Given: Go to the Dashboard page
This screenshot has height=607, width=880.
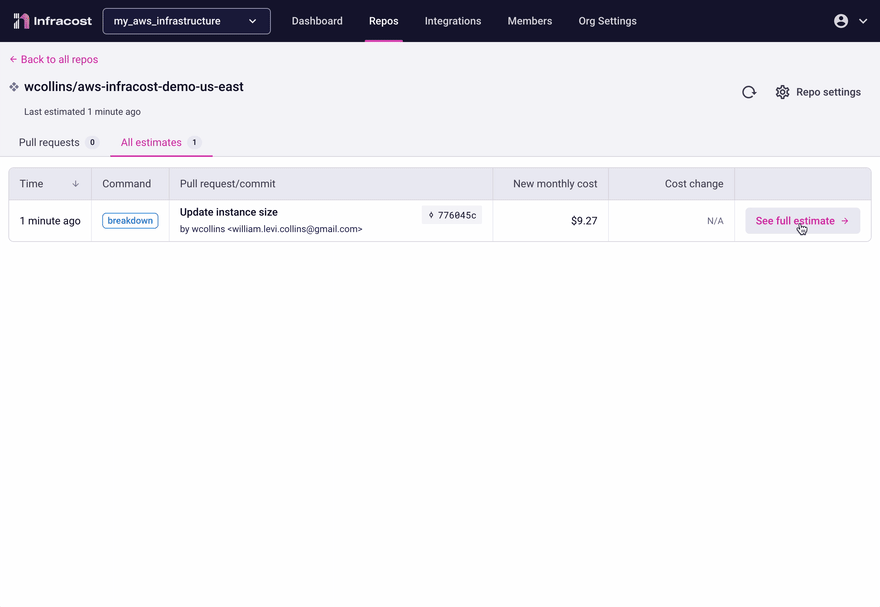Looking at the screenshot, I should (317, 21).
